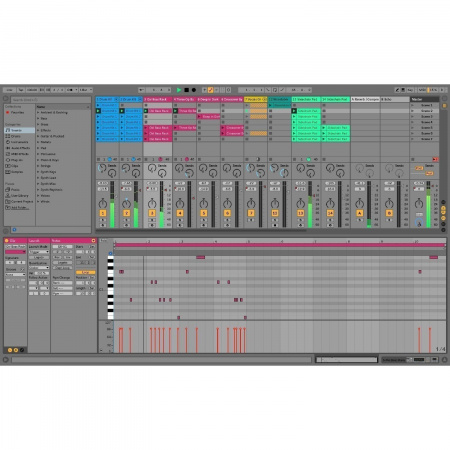Toggle track 3 activator button
The height and width of the screenshot is (450, 450).
tap(152, 213)
